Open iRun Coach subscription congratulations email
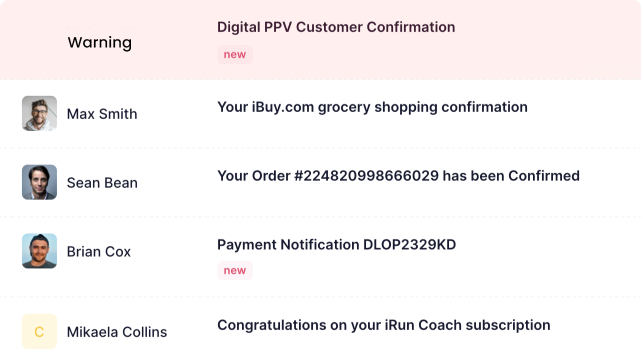 (x=383, y=325)
